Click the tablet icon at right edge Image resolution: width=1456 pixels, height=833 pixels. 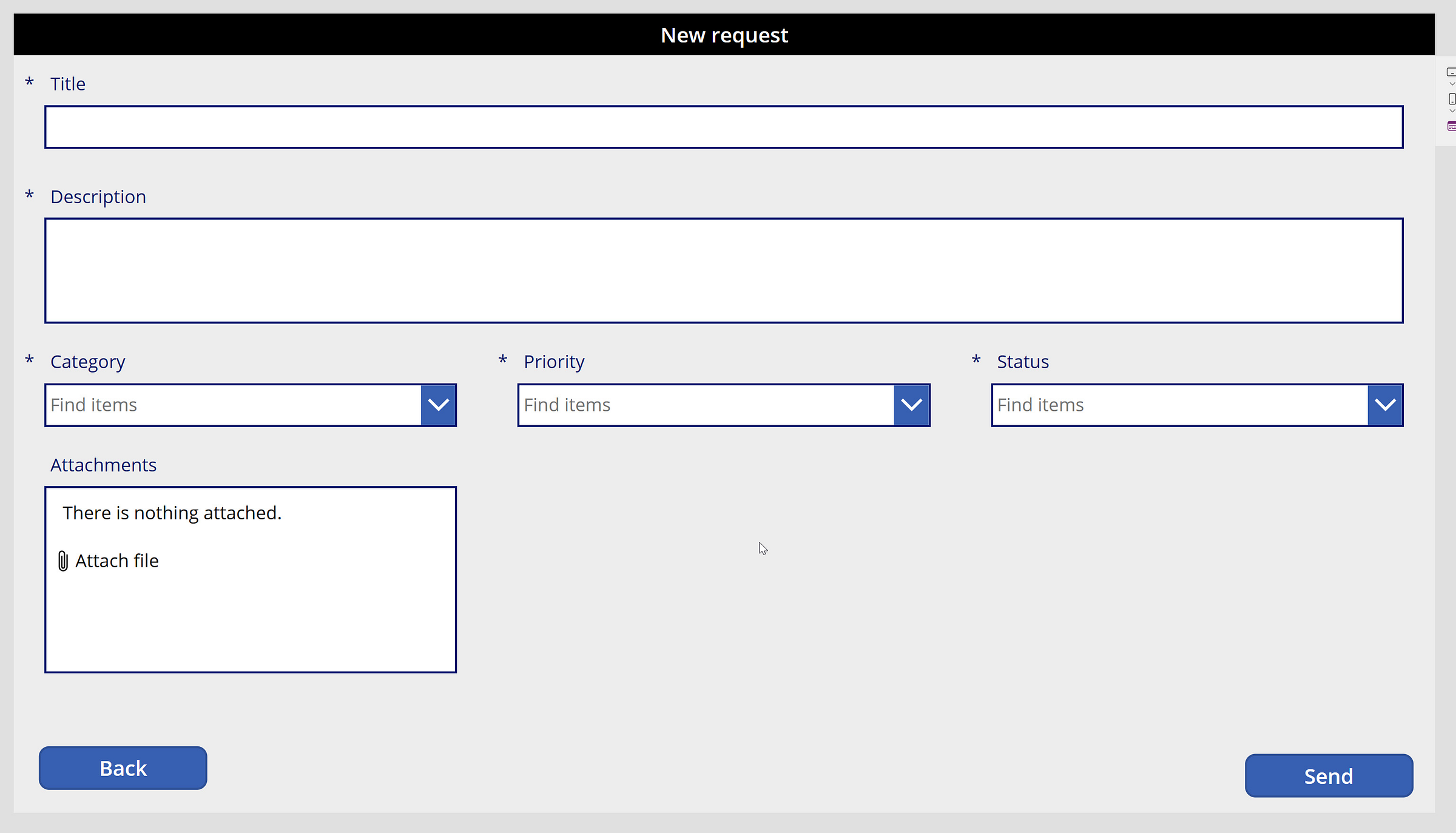[1451, 72]
